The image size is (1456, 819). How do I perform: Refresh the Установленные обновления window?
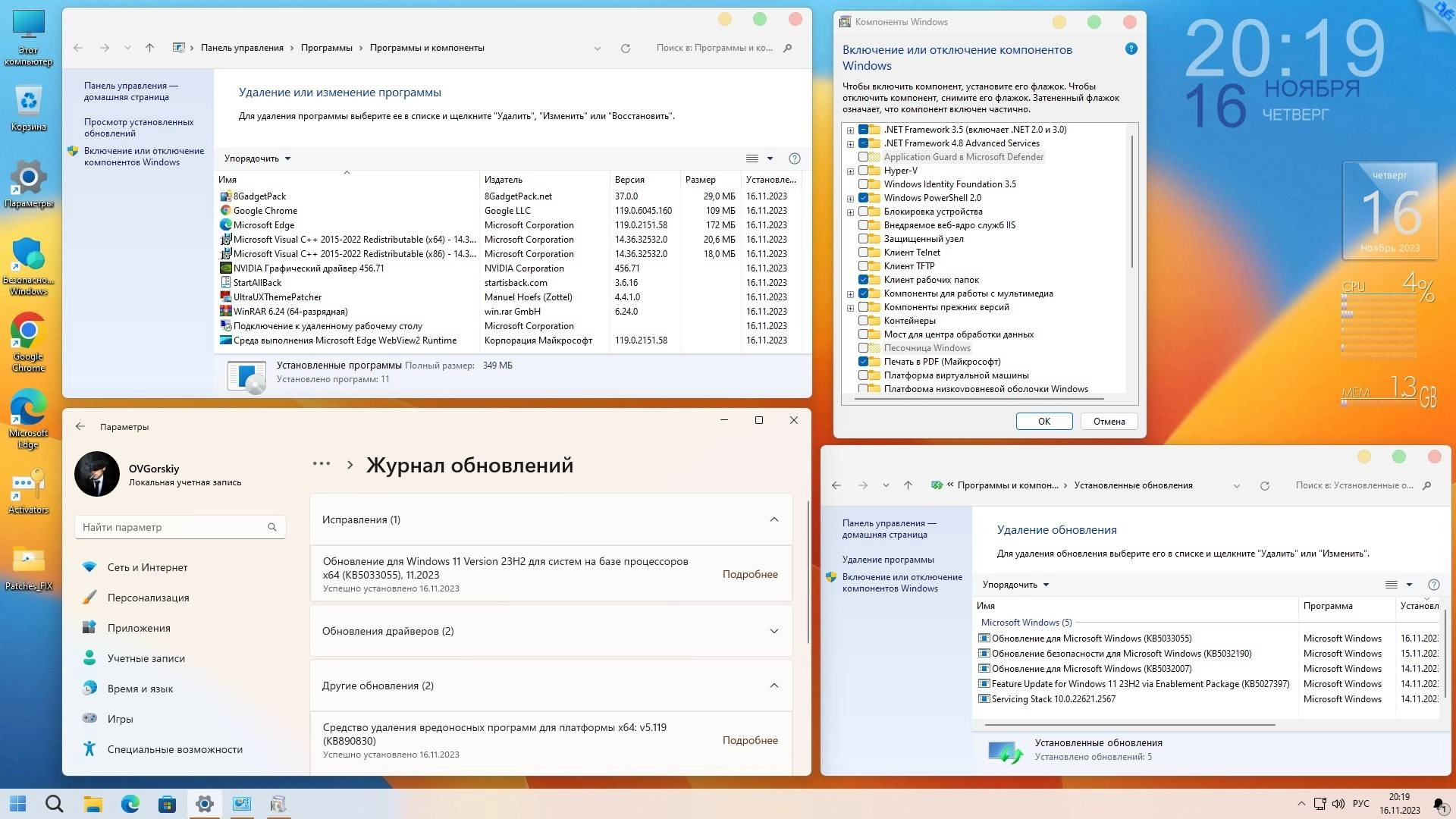pos(1264,485)
